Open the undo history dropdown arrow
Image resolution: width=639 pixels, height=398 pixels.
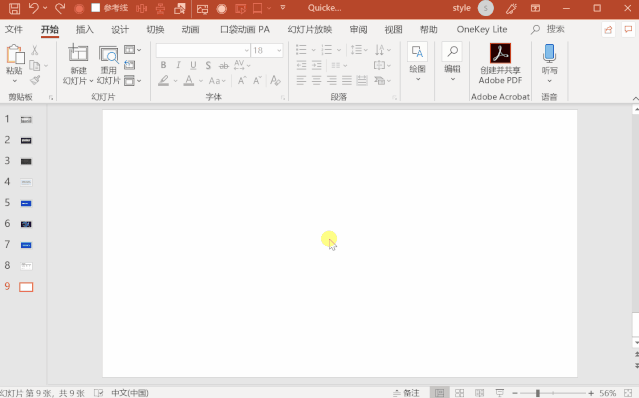[x=45, y=8]
